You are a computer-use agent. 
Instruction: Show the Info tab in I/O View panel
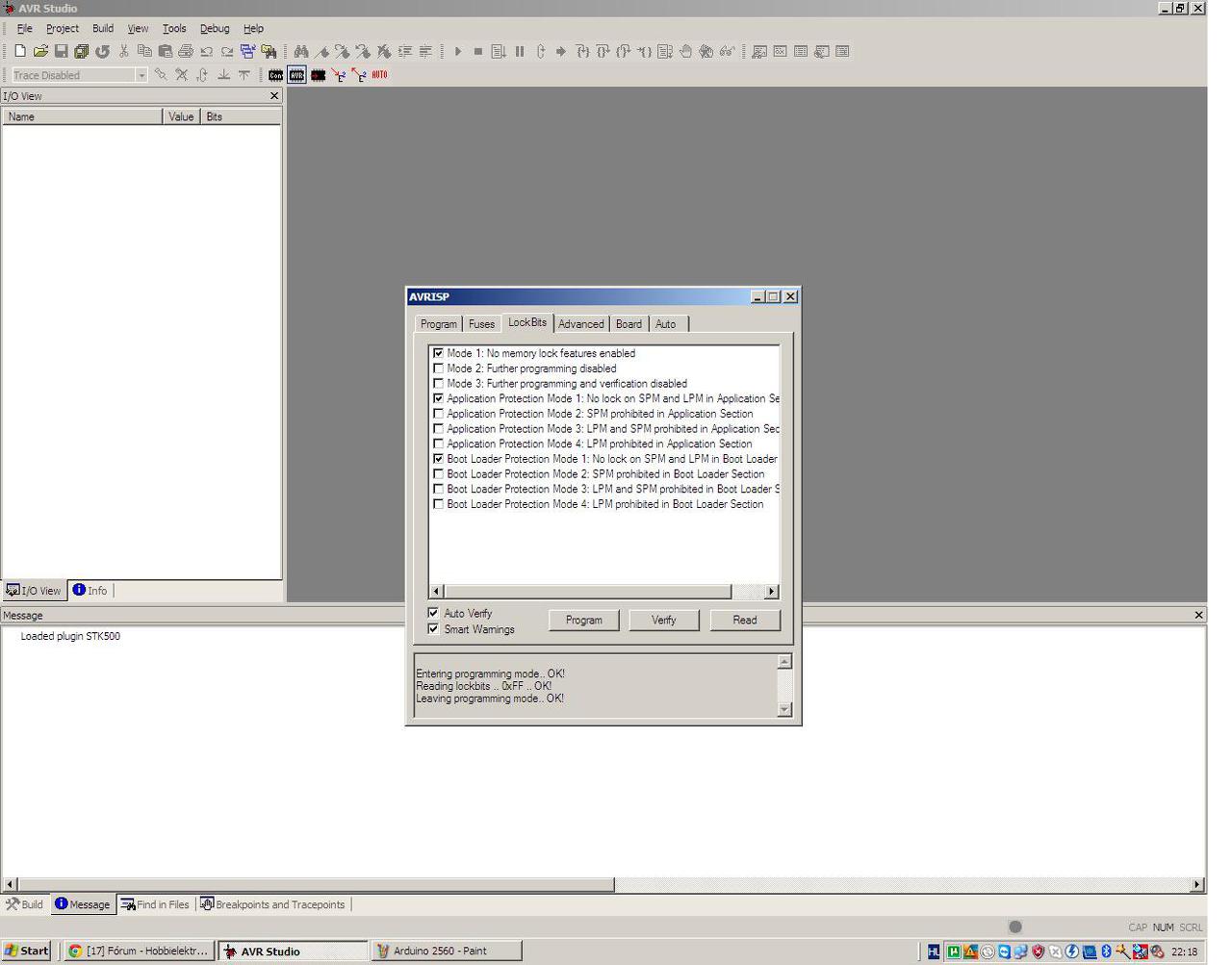pos(90,591)
